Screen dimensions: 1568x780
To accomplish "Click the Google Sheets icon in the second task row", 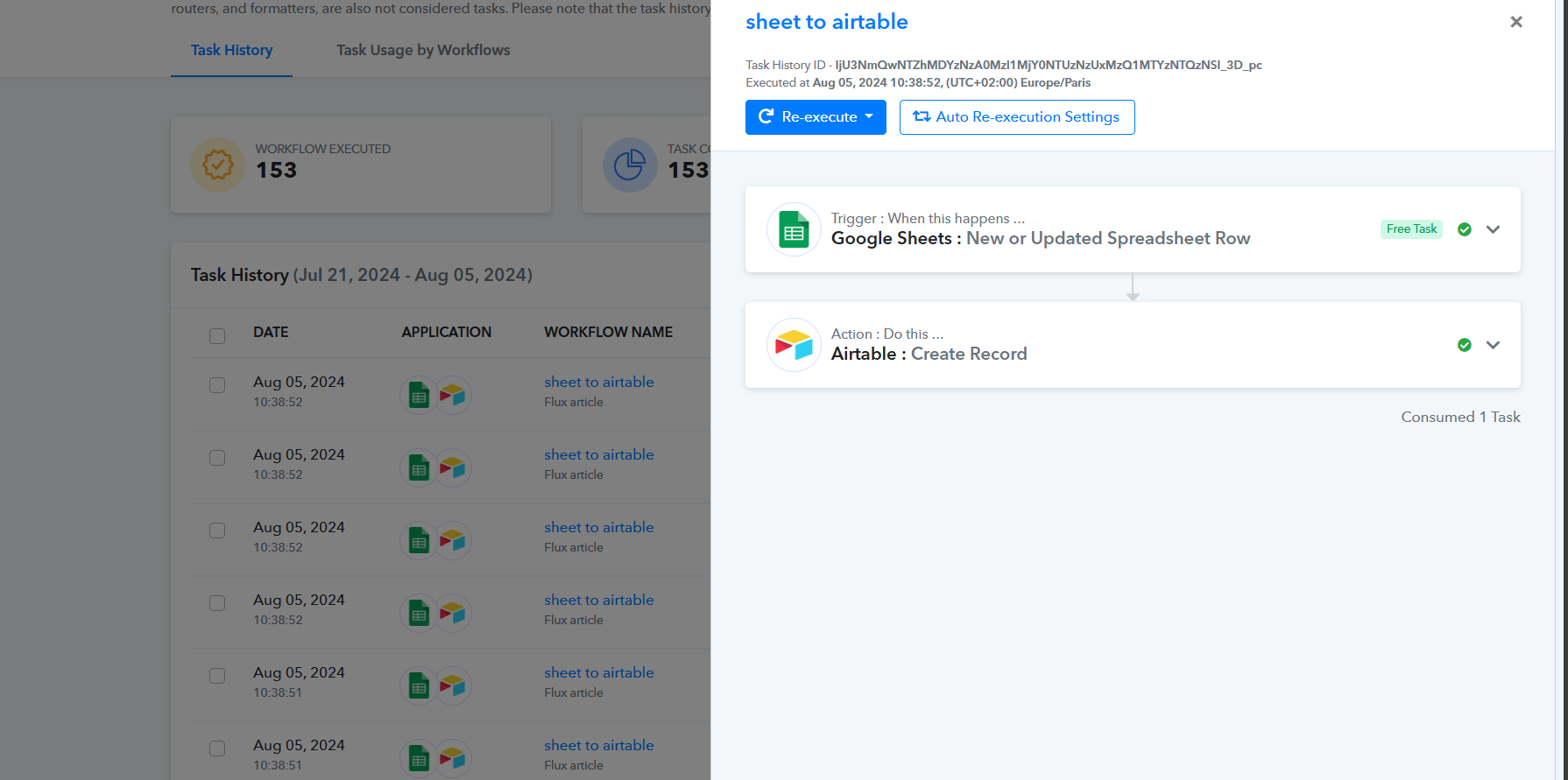I will click(x=420, y=468).
